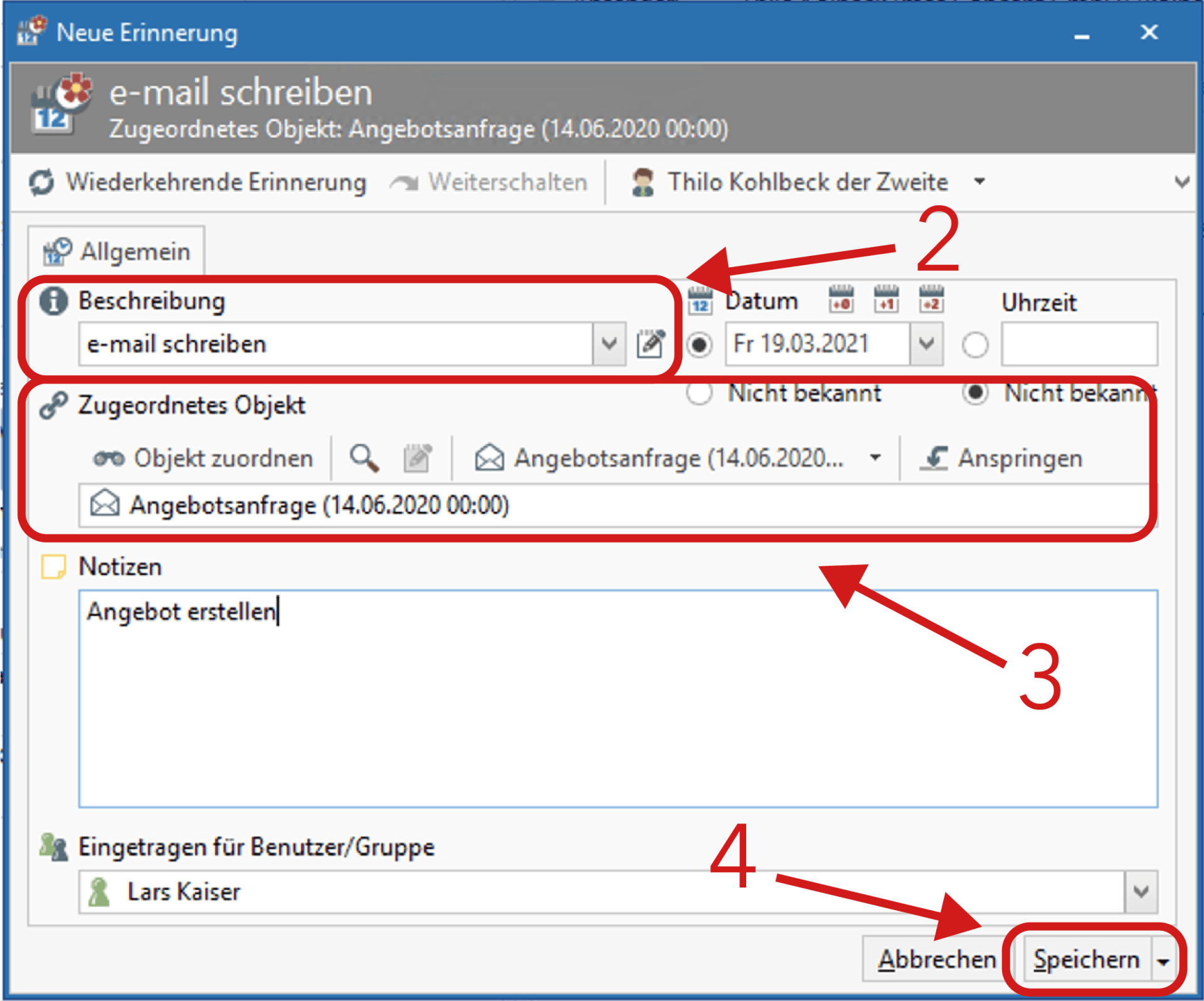Click the Objekt zuordnen button
1204x1001 pixels.
click(203, 458)
